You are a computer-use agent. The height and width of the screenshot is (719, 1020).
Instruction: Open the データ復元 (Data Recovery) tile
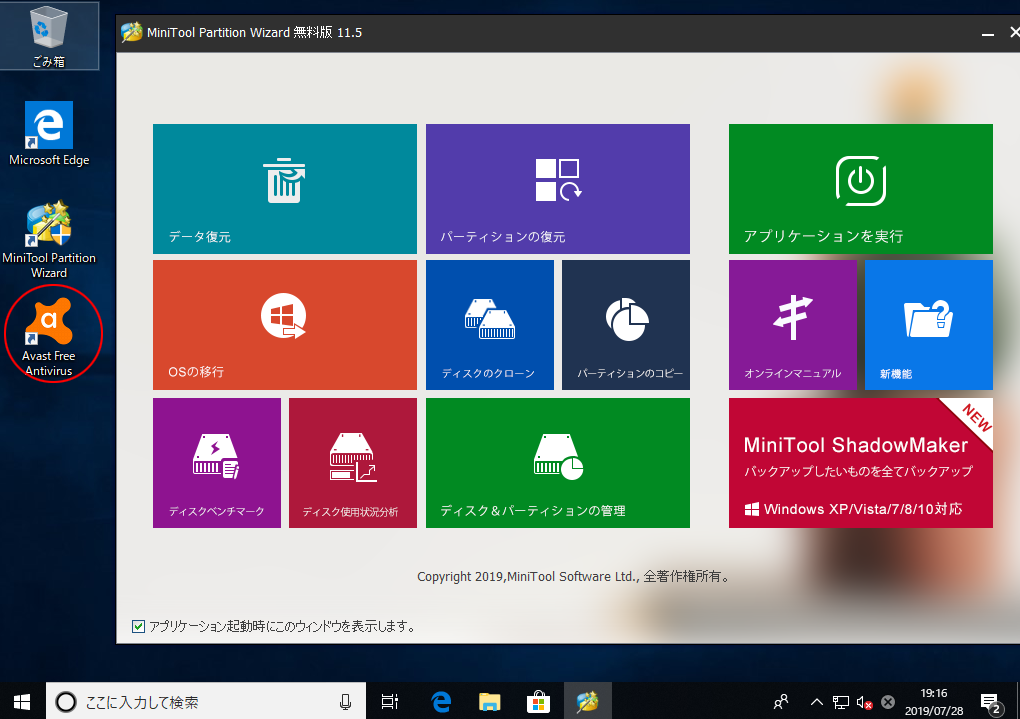pyautogui.click(x=284, y=188)
